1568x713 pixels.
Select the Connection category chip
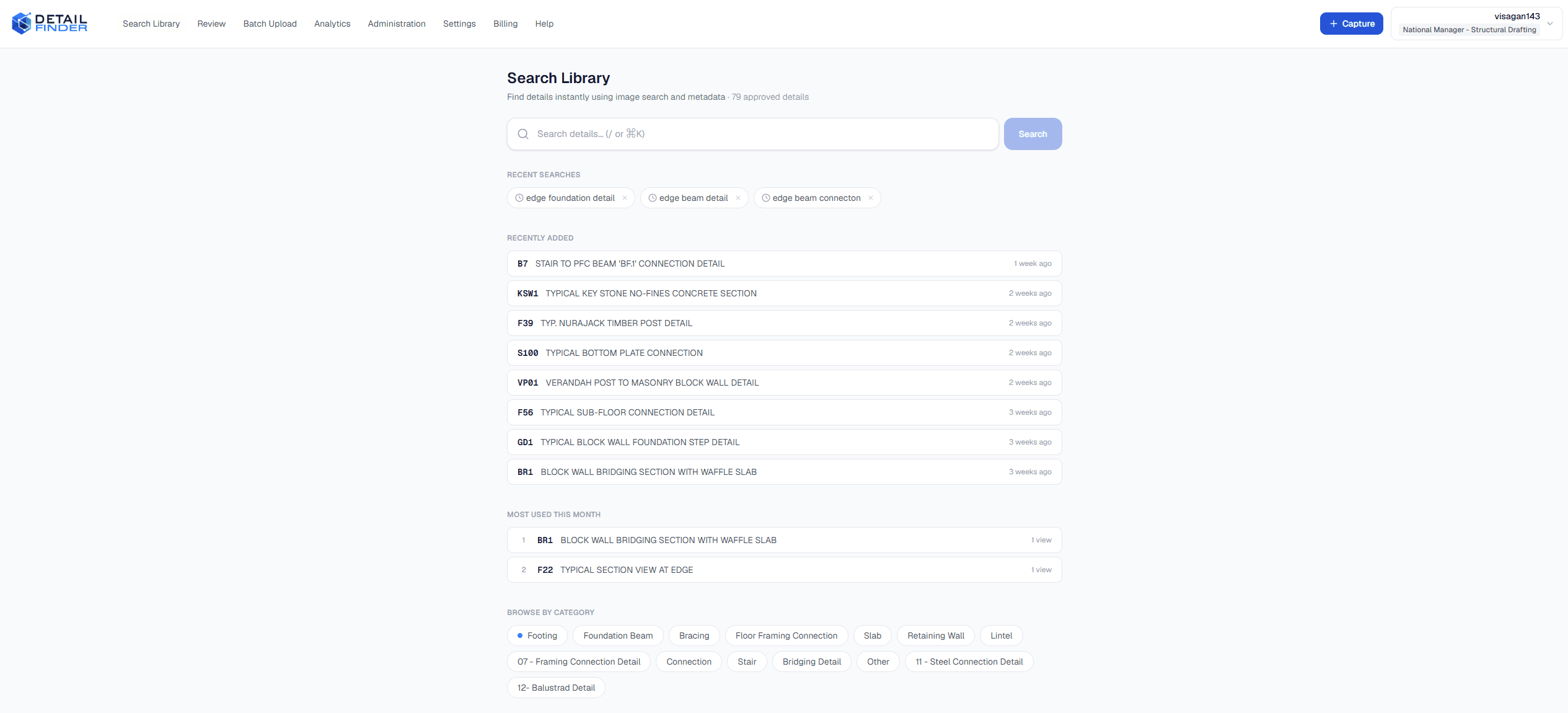(689, 662)
